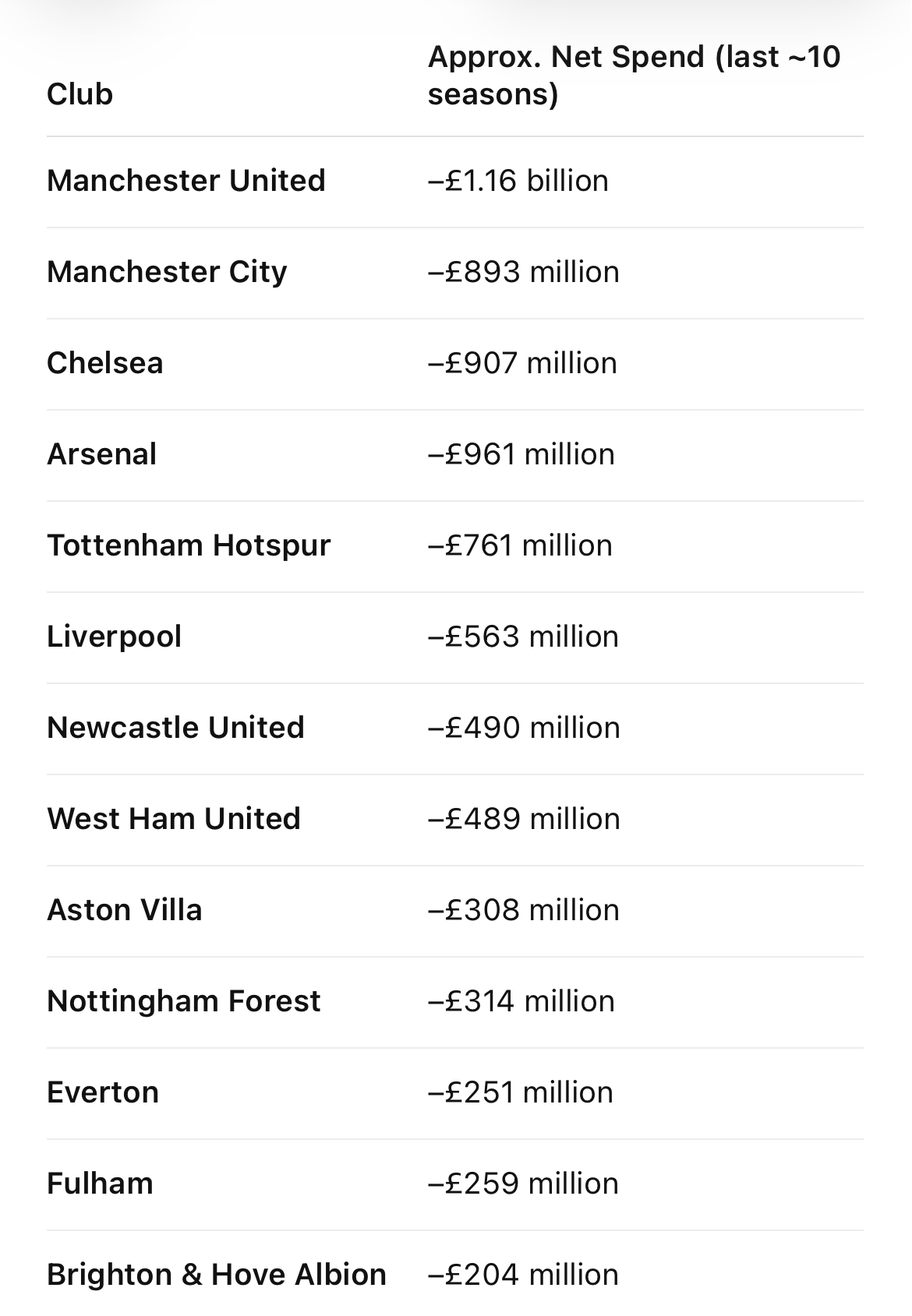Tap the Fulham club name

click(x=101, y=1184)
